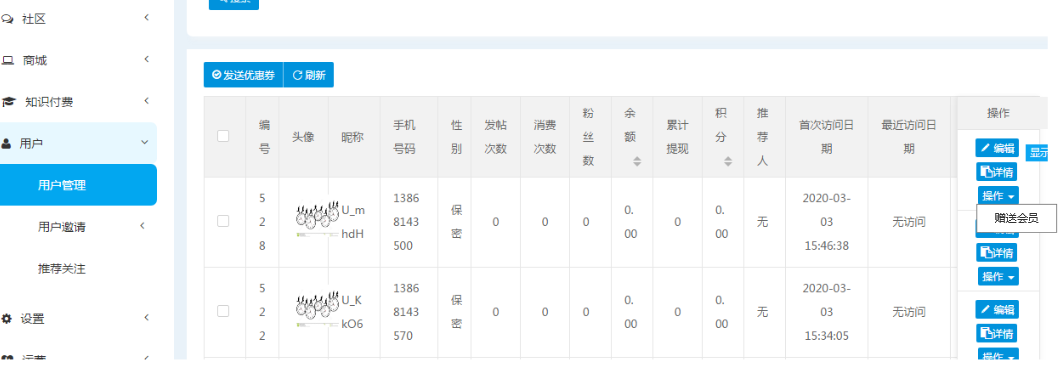
Task: Click the 用户 person icon in sidebar
Action: pos(6,143)
